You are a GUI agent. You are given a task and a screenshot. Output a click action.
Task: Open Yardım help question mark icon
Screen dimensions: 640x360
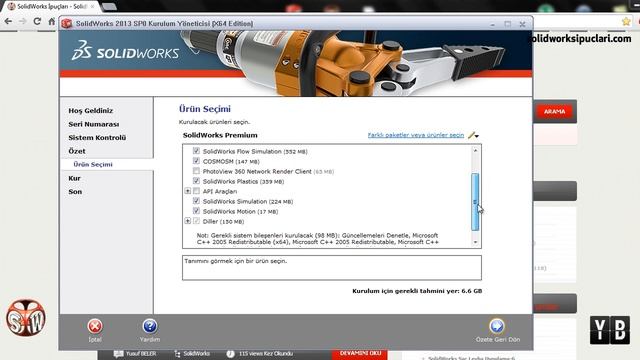click(x=150, y=326)
